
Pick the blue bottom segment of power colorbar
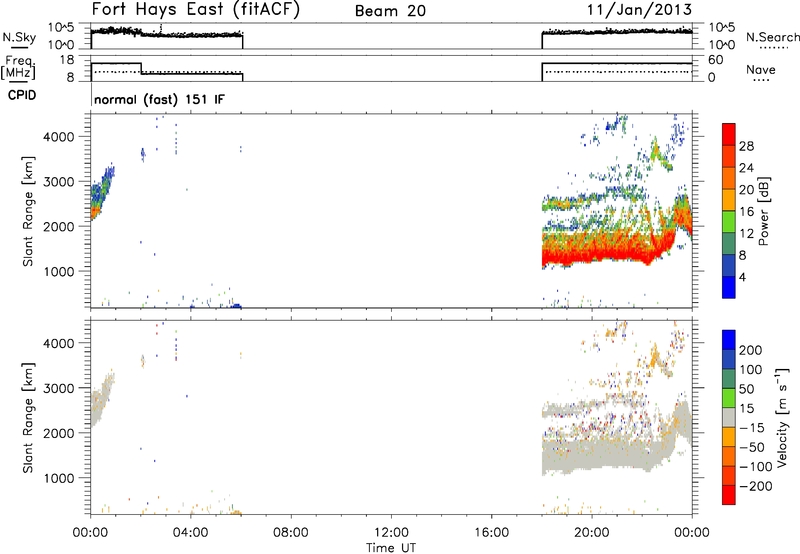pos(729,287)
